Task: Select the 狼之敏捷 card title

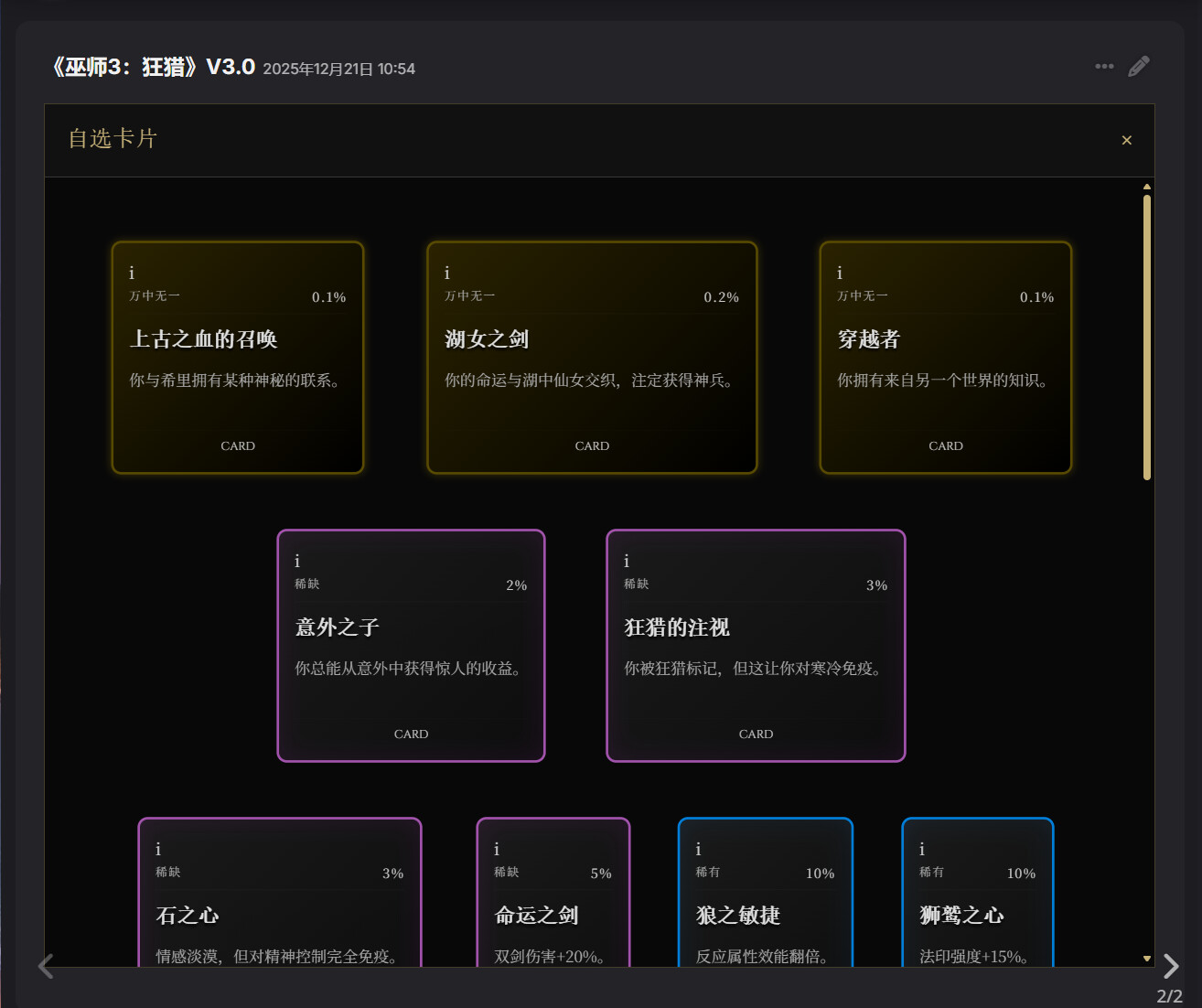Action: 738,916
